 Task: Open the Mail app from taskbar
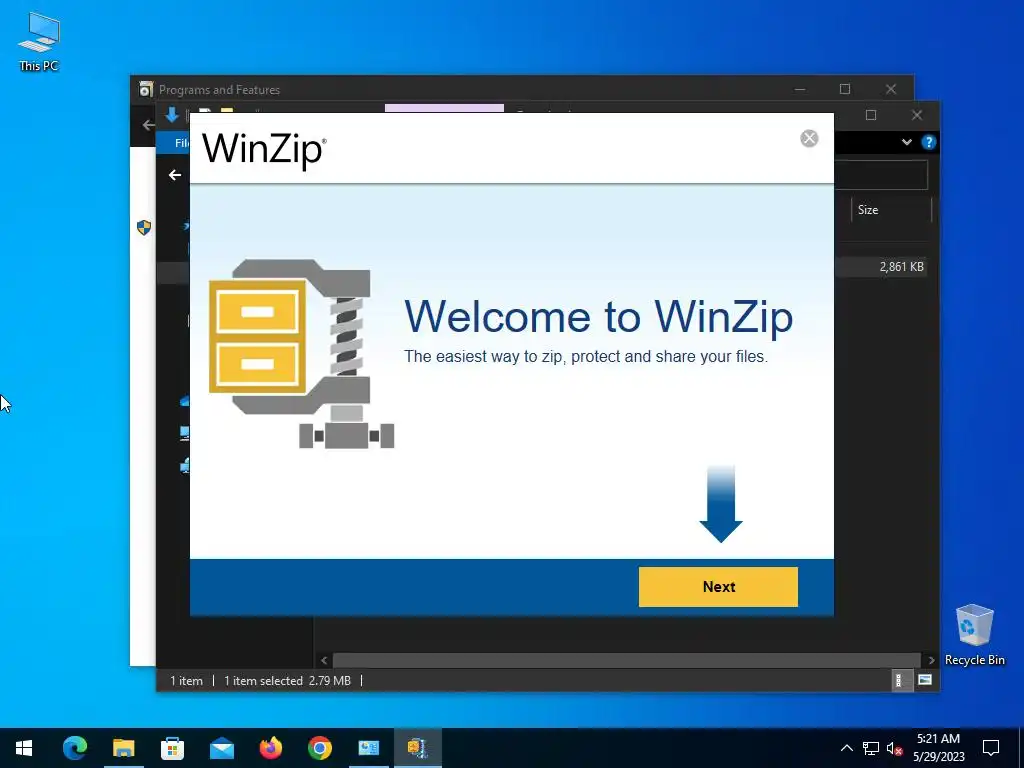click(221, 748)
